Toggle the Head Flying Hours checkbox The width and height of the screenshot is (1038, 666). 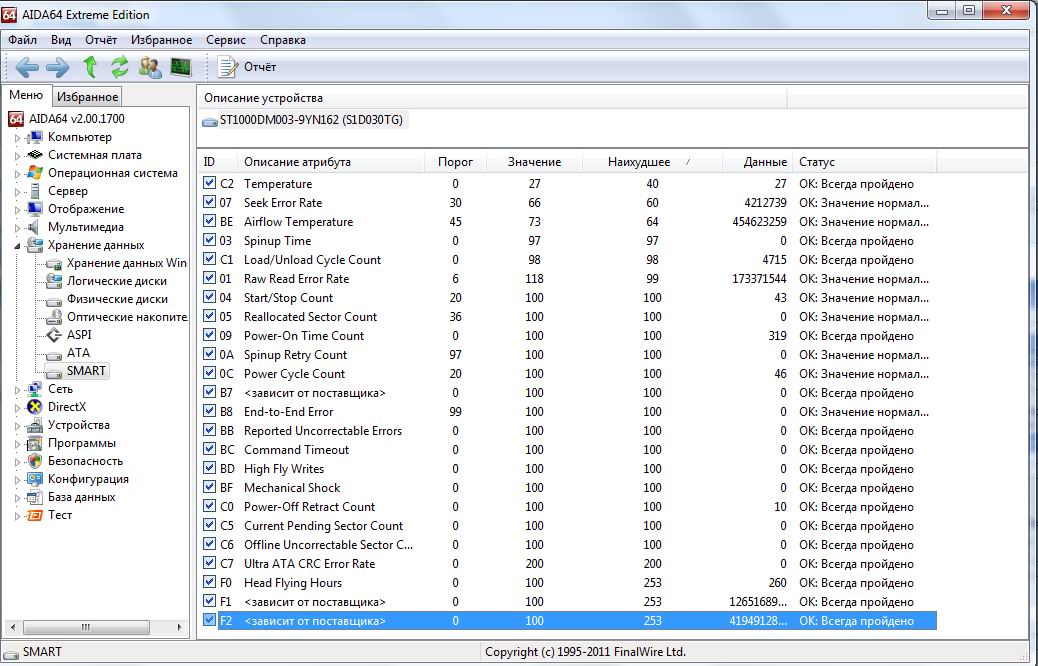point(209,583)
